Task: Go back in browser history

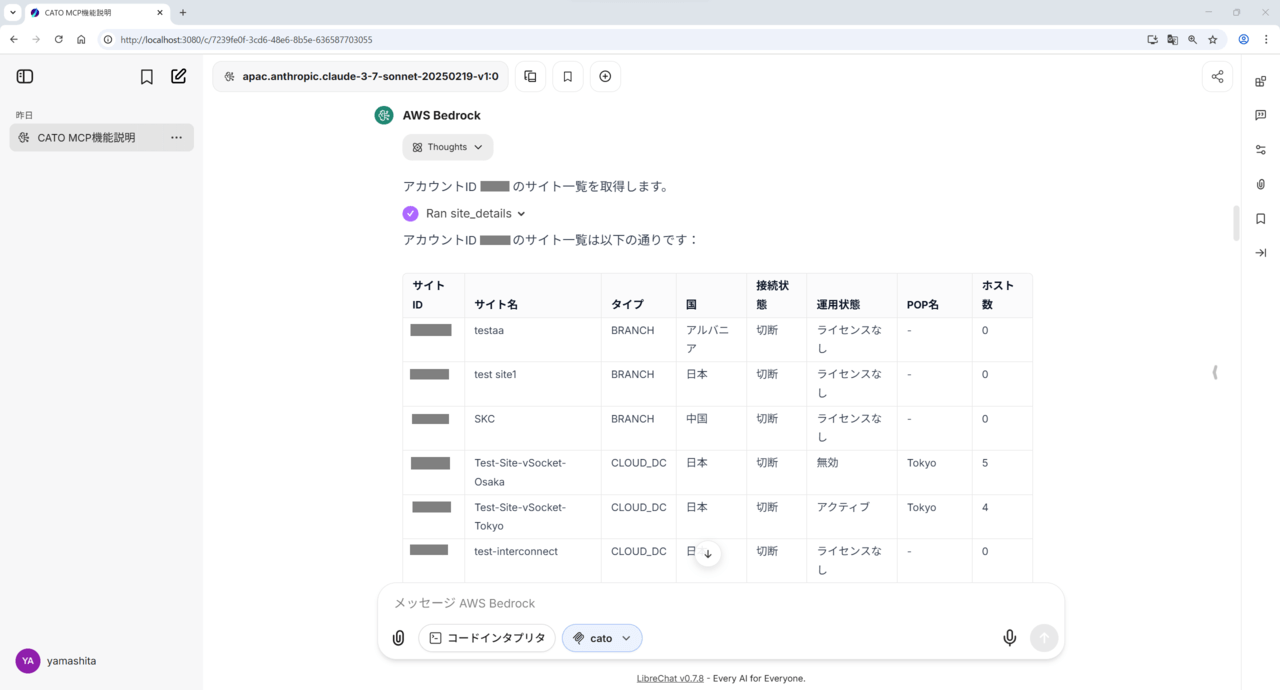Action: 14,40
